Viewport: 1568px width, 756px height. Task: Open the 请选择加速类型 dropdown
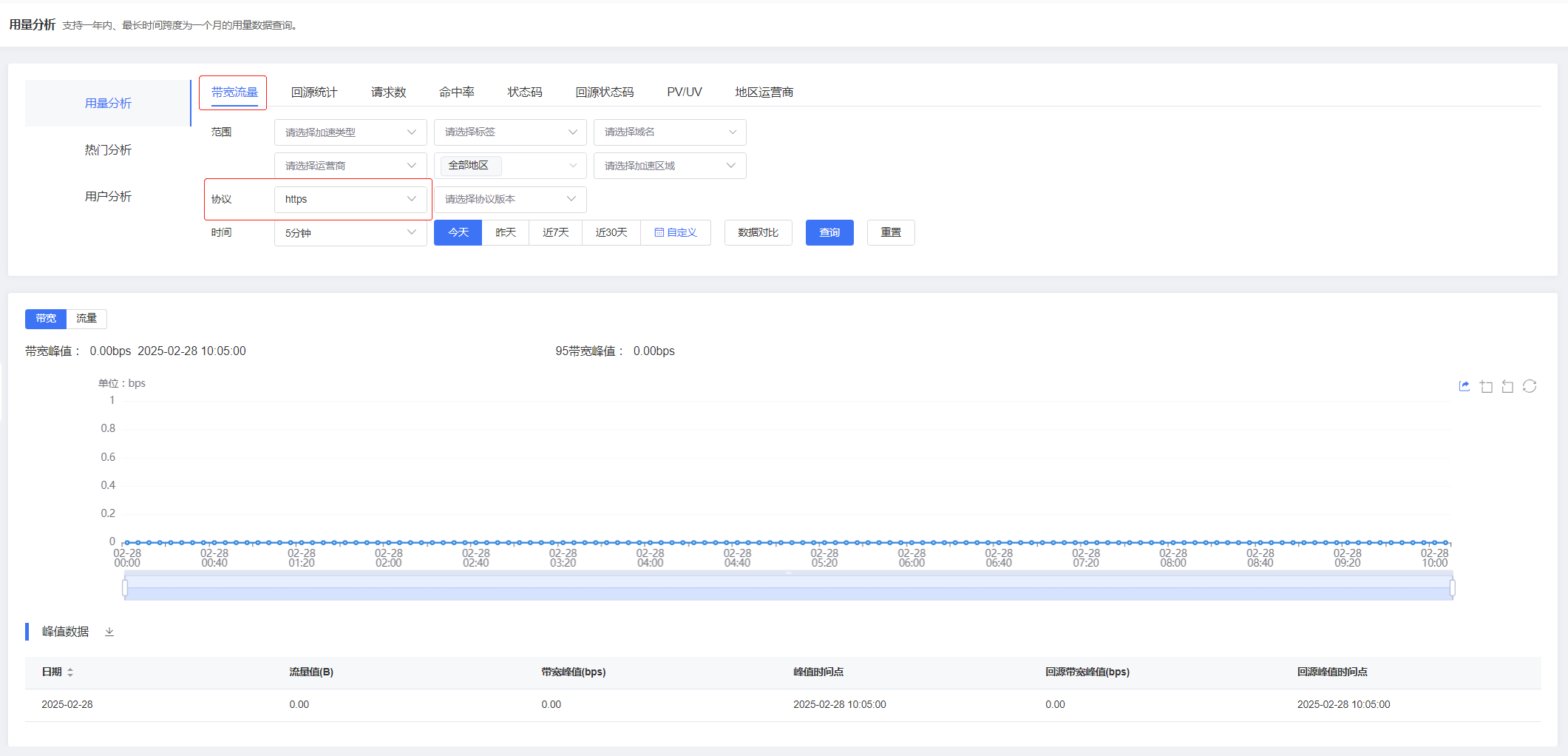pos(350,132)
